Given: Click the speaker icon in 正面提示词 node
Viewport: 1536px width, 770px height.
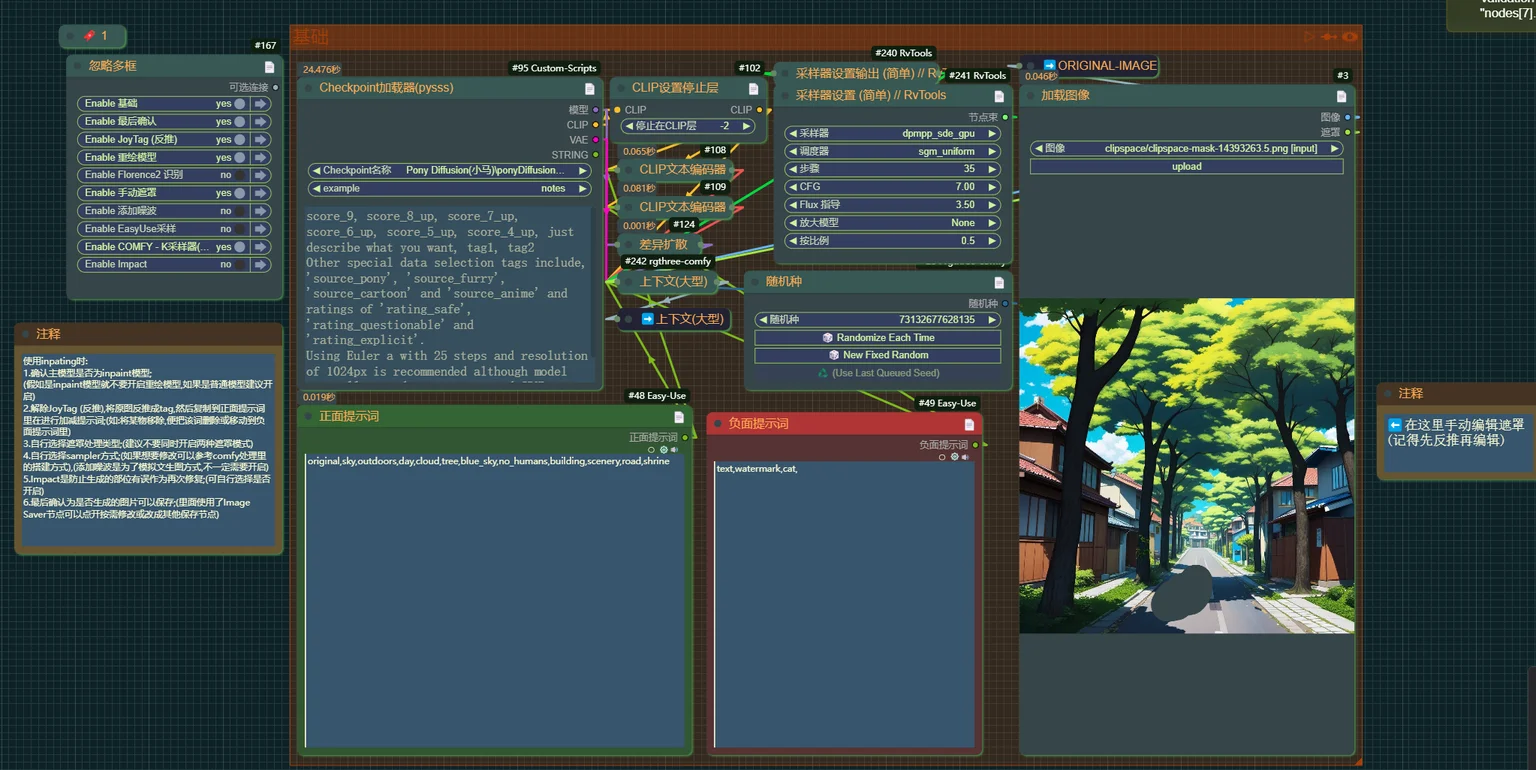Looking at the screenshot, I should (x=674, y=450).
